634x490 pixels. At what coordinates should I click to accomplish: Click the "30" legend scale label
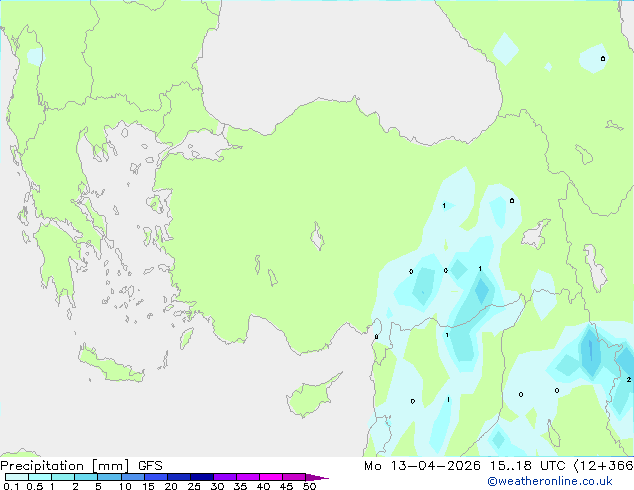click(217, 486)
